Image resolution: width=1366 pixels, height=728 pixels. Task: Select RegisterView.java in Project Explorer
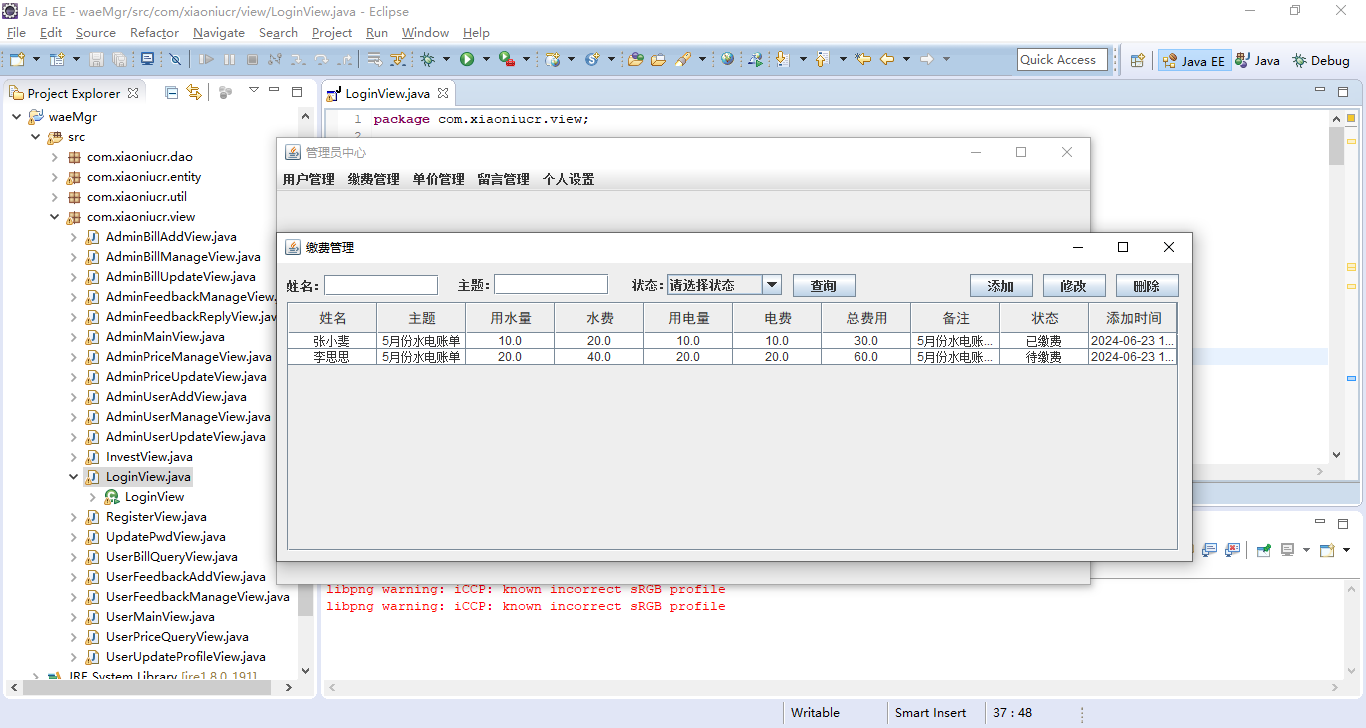pos(156,517)
